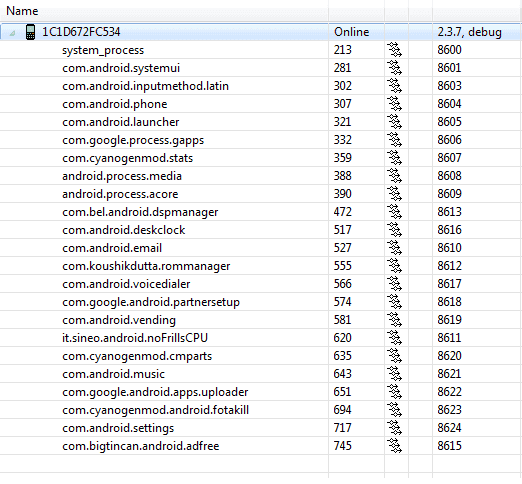
Task: Click the debug icon in com.android.music row
Action: (395, 374)
